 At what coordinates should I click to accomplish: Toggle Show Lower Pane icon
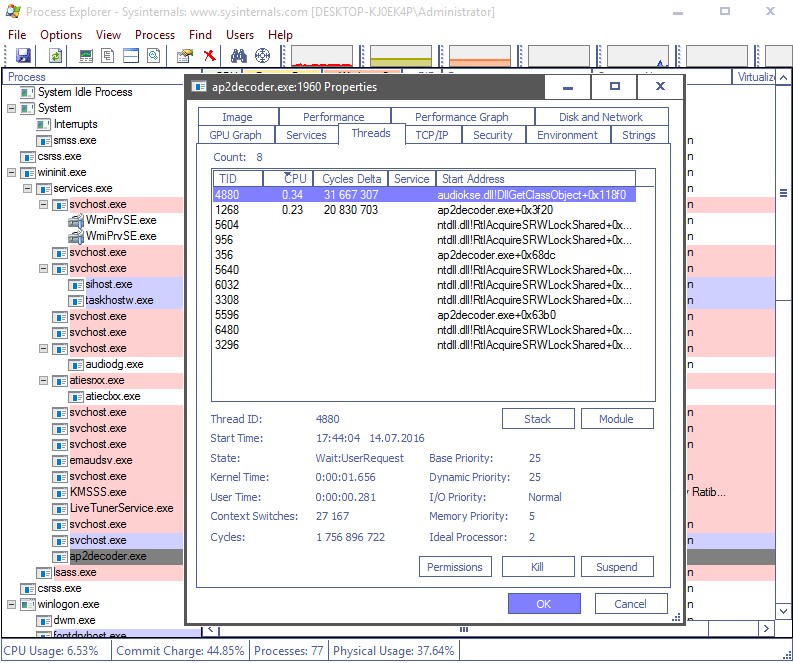[131, 55]
